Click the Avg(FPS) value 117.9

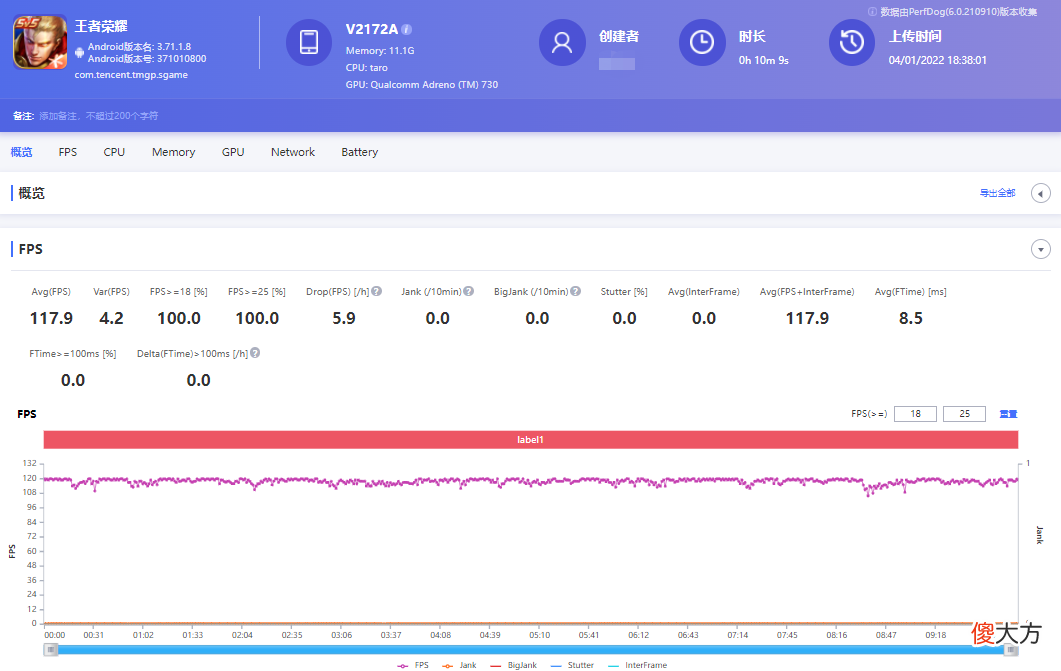[x=51, y=319]
